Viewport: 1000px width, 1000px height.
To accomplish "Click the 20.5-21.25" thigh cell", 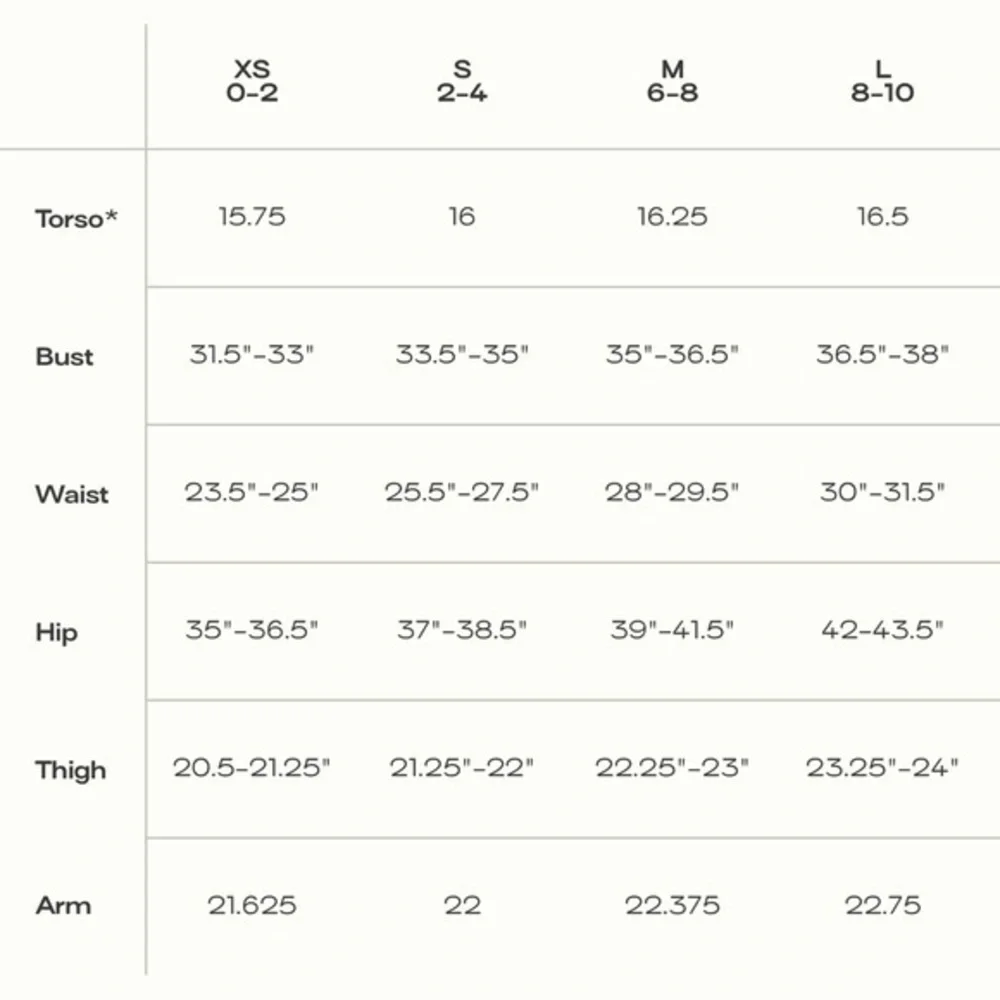I will tap(252, 768).
